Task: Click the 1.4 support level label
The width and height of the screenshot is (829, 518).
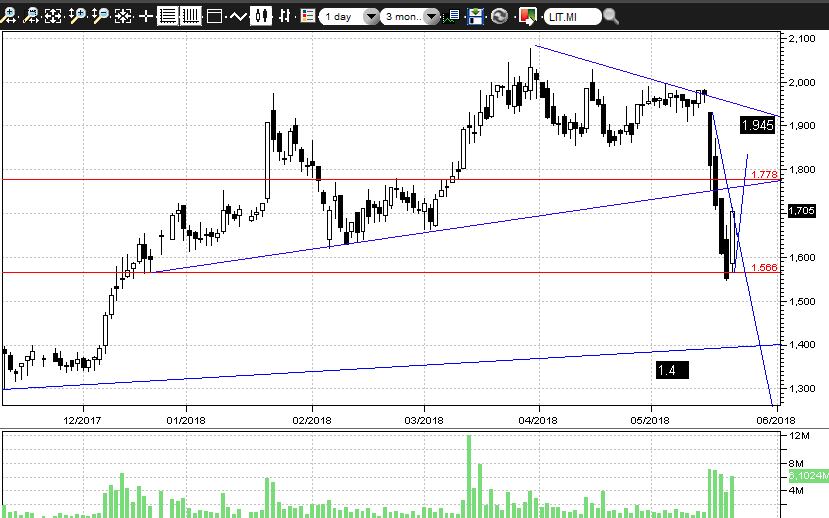Action: [x=672, y=370]
